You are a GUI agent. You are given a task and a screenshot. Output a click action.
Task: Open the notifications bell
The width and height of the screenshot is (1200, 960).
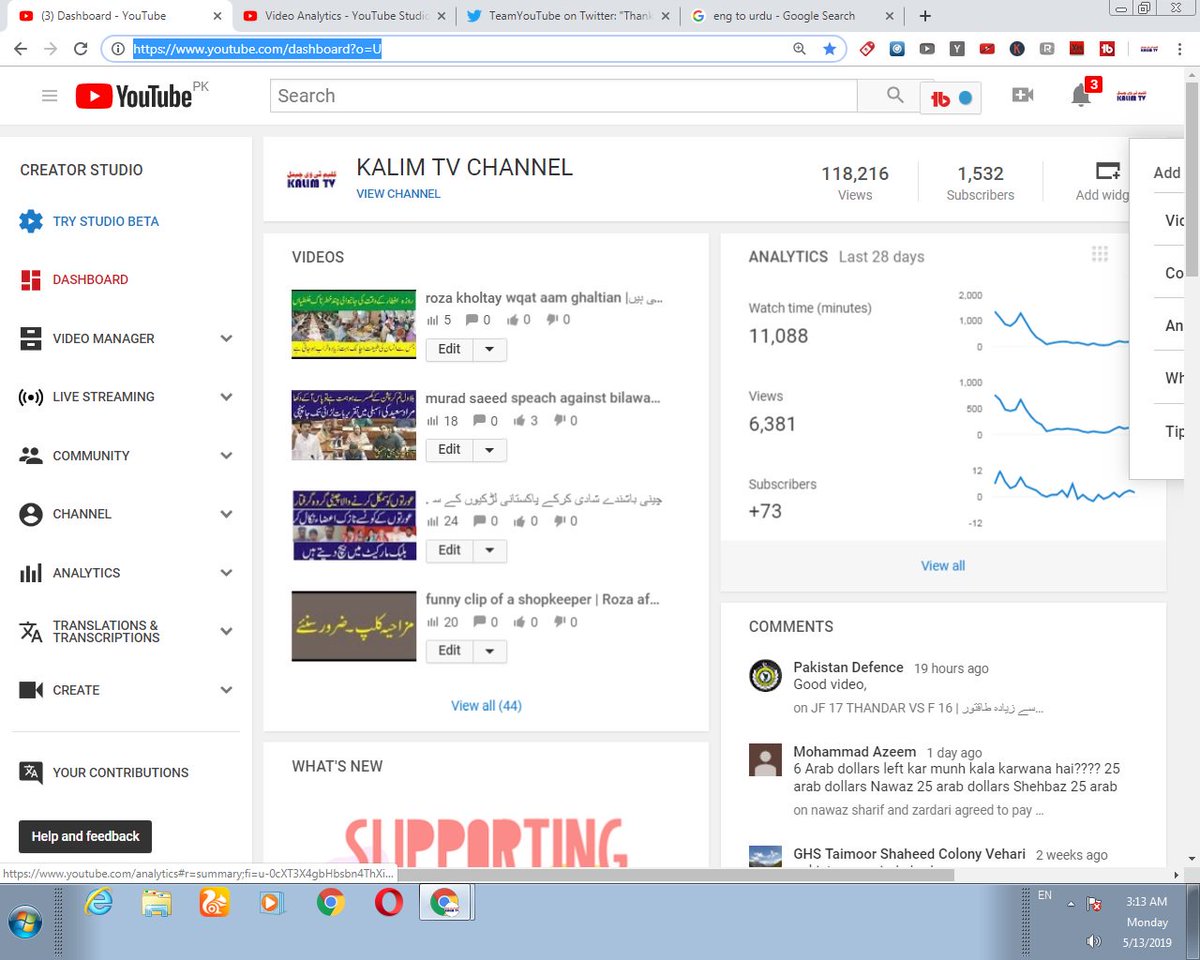pos(1080,96)
